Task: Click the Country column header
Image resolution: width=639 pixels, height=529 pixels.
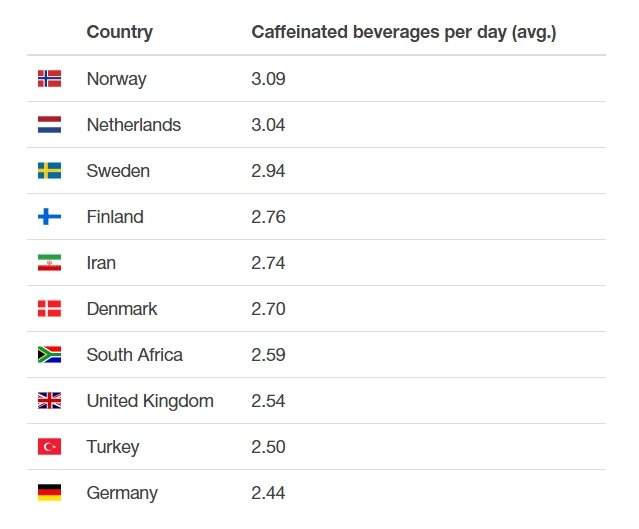Action: [120, 33]
